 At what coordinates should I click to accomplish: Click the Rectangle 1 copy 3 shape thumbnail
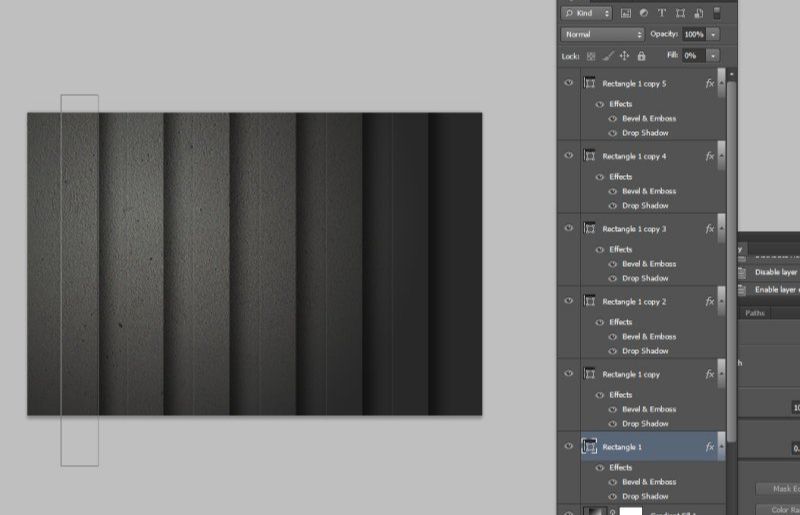[590, 229]
